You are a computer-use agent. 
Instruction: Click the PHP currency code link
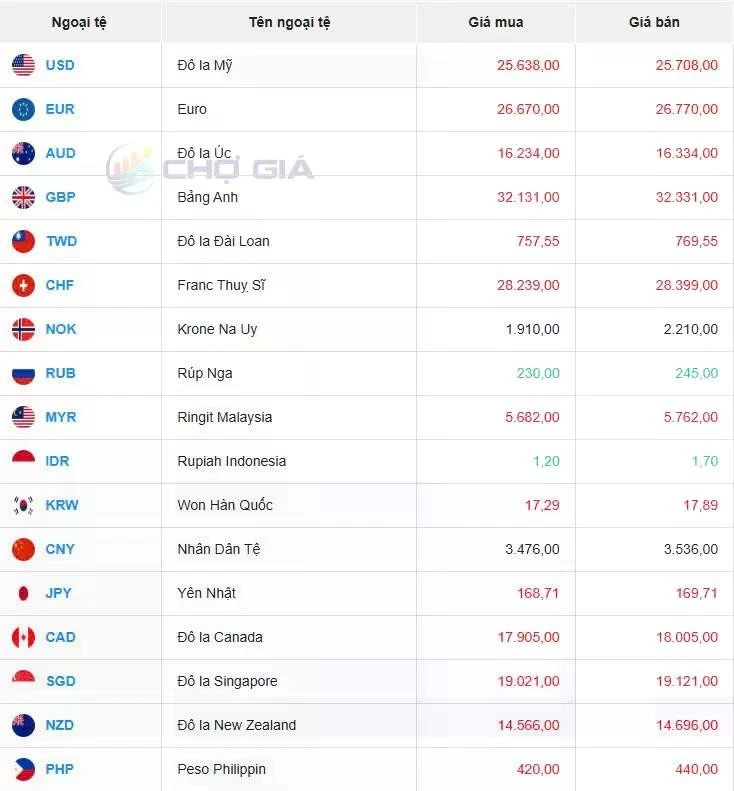[60, 770]
